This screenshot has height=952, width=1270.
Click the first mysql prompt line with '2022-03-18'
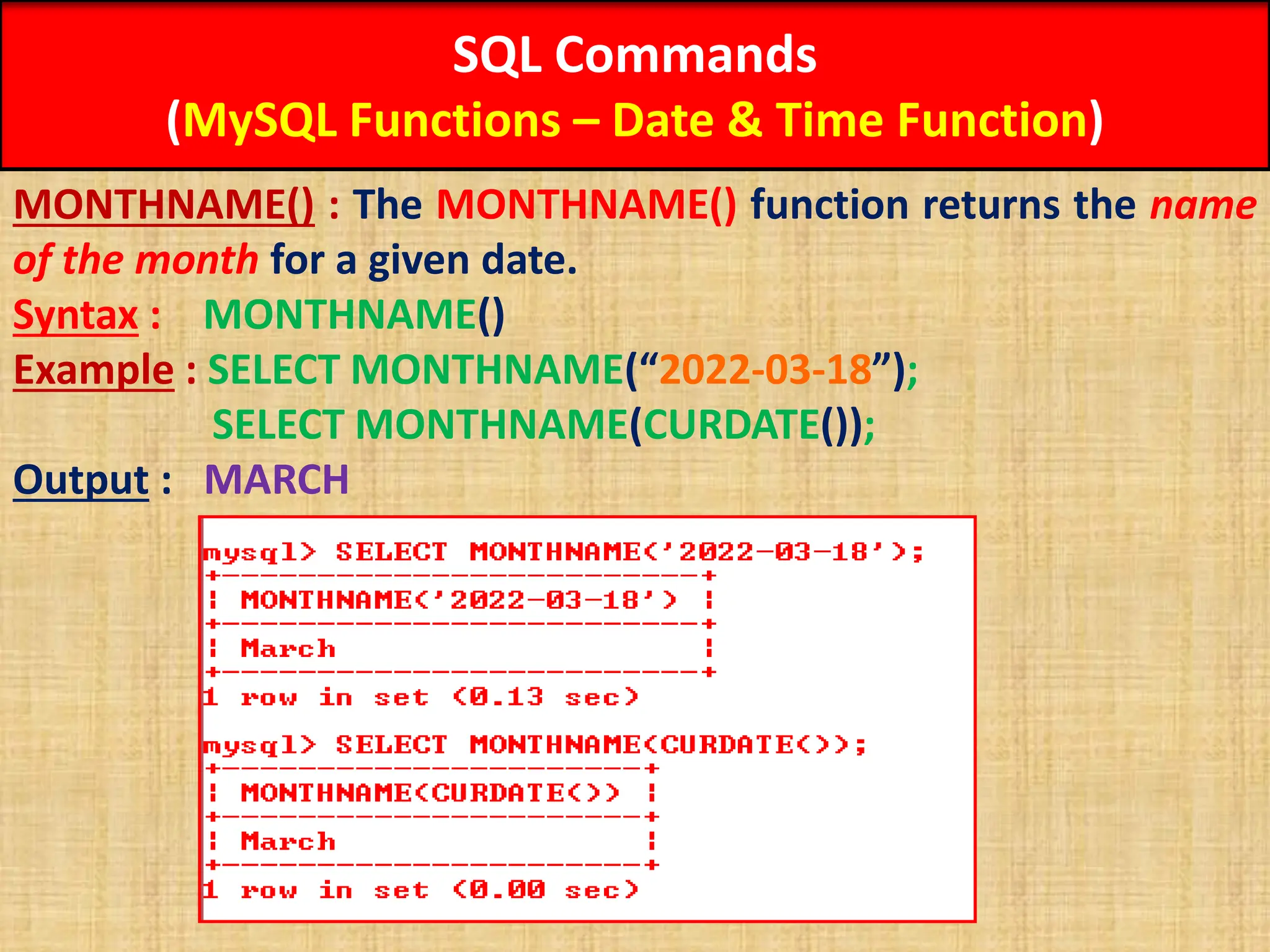(564, 552)
